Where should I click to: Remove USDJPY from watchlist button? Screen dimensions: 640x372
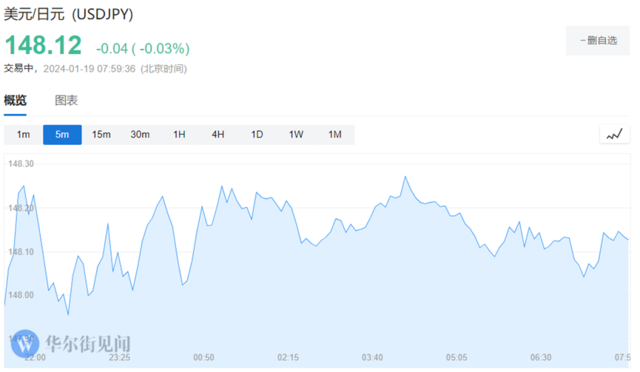598,40
